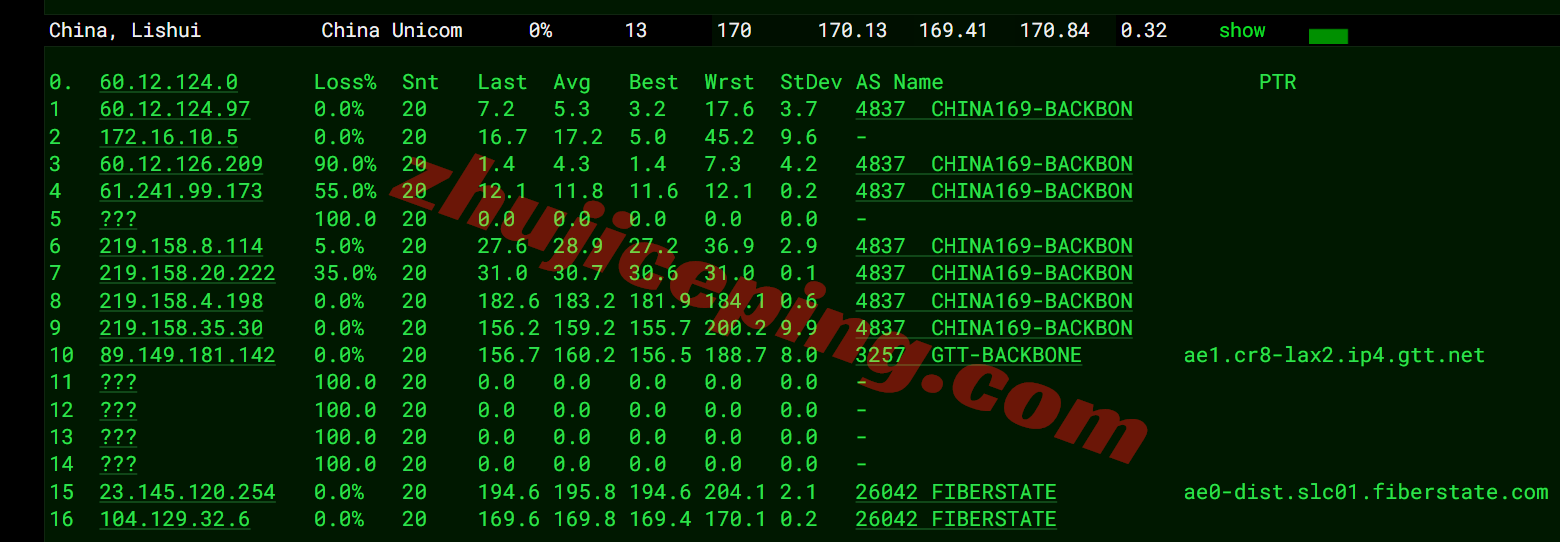
Task: Select PTR text ae1.cr8-lax2.ip4.gtt.net
Action: (x=1334, y=355)
